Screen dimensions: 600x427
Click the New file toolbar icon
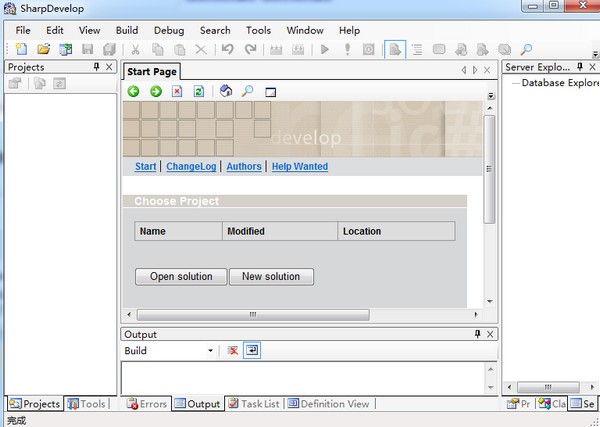(x=21, y=49)
